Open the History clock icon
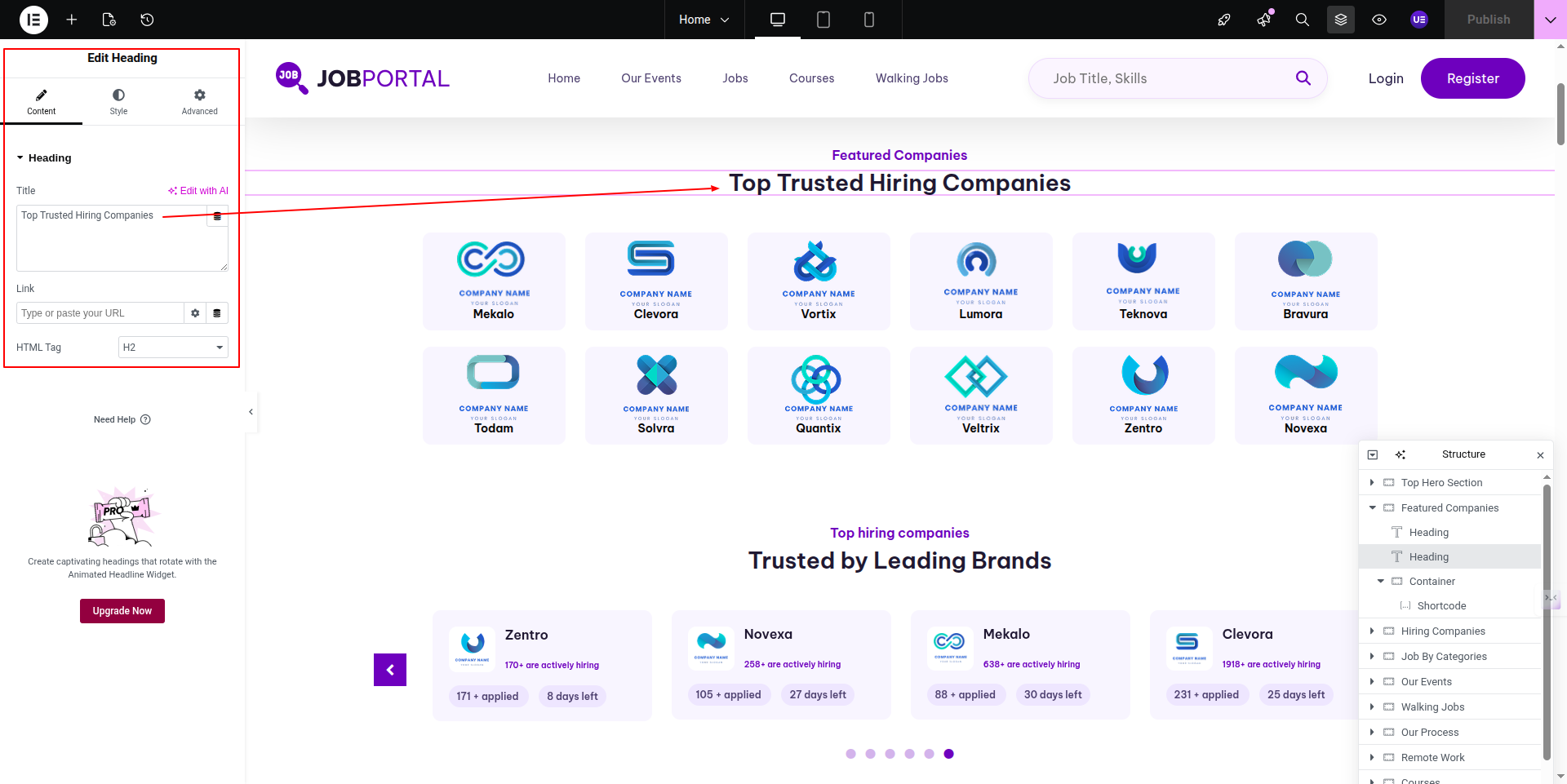1567x784 pixels. click(147, 20)
